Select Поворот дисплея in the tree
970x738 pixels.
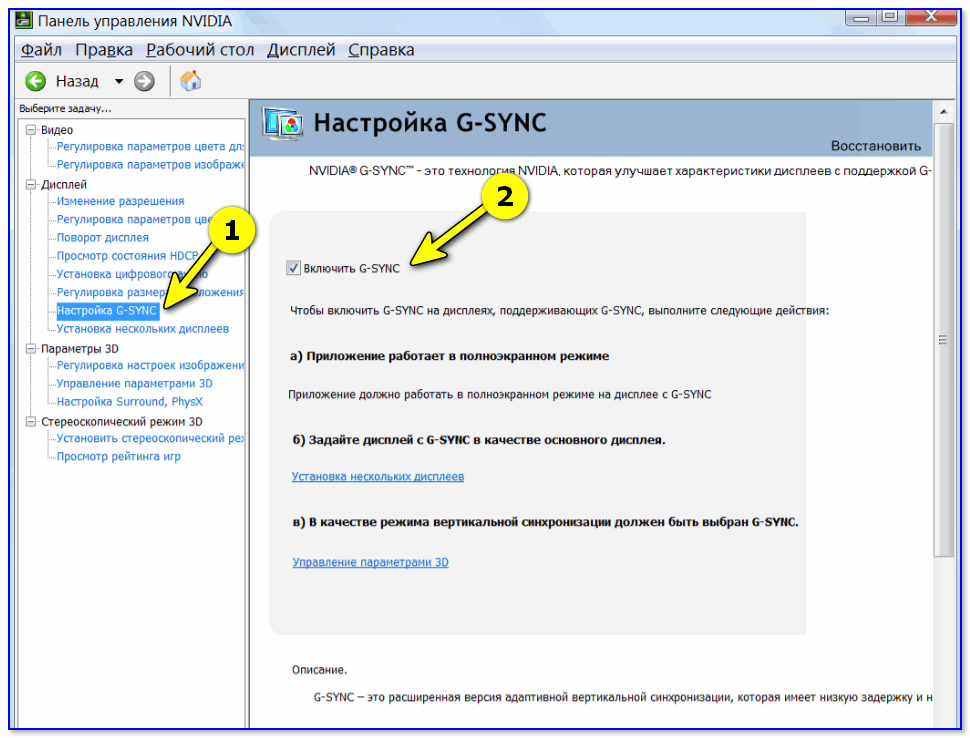pyautogui.click(x=103, y=238)
